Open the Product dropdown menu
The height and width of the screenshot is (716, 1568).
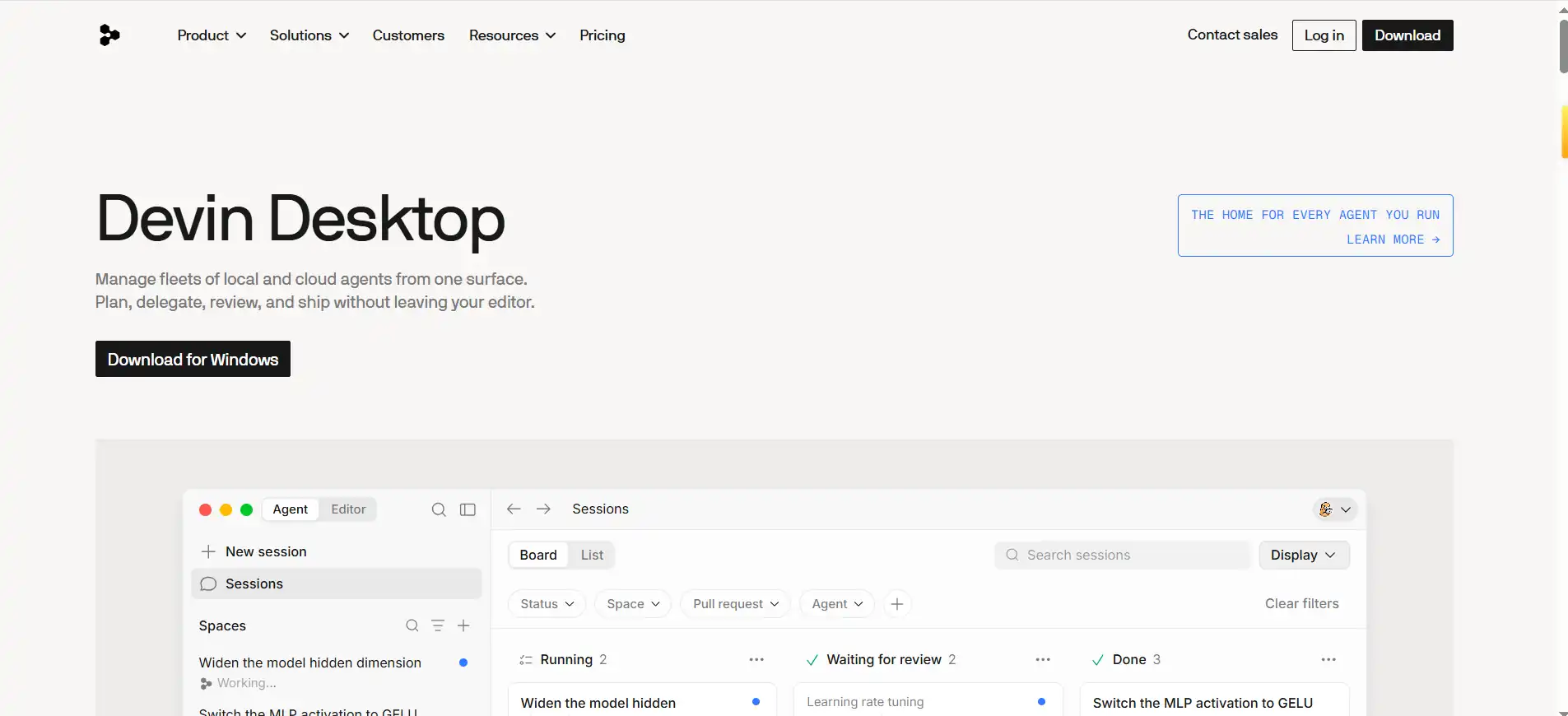coord(212,35)
